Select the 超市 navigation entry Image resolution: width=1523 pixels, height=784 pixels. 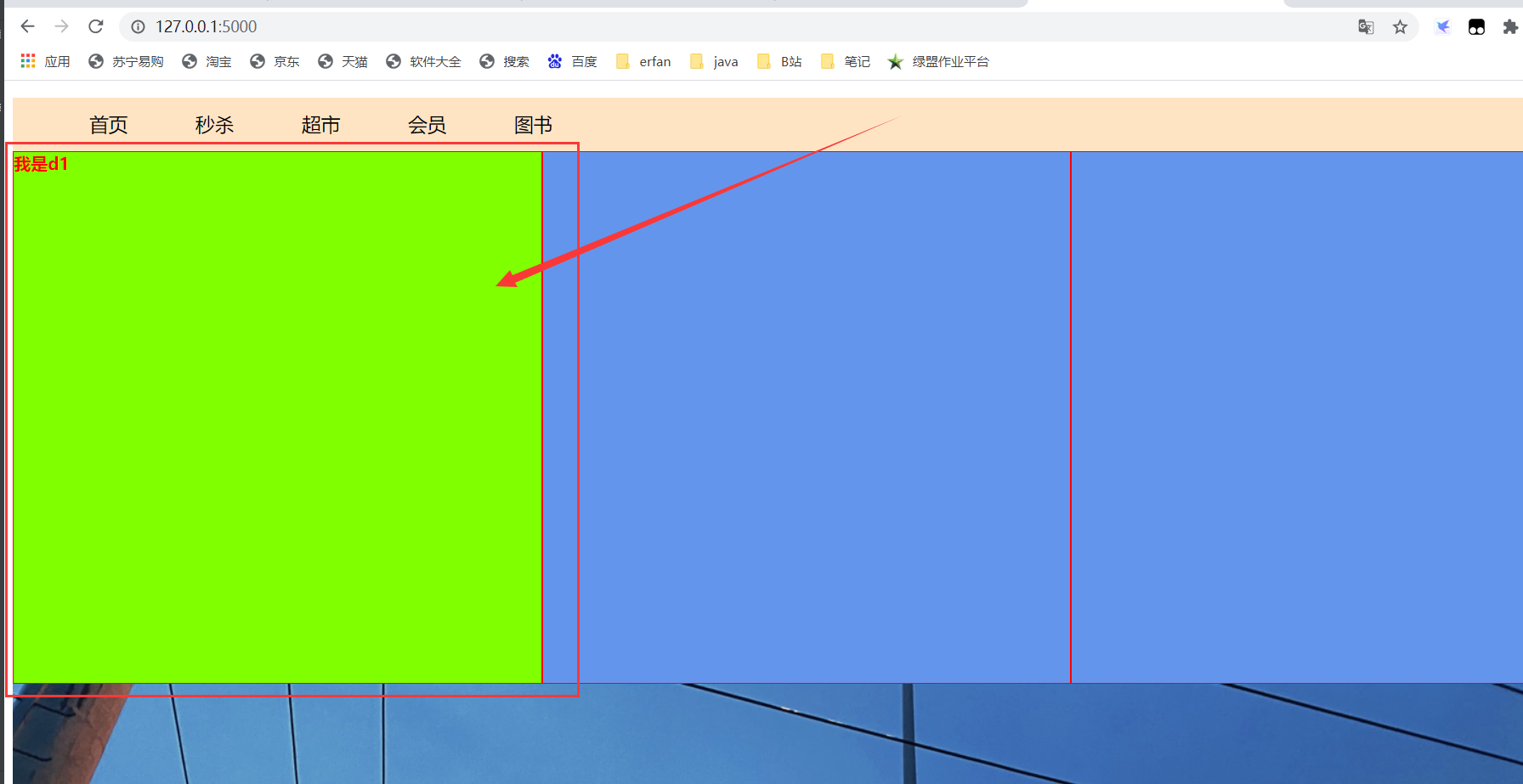tap(320, 124)
